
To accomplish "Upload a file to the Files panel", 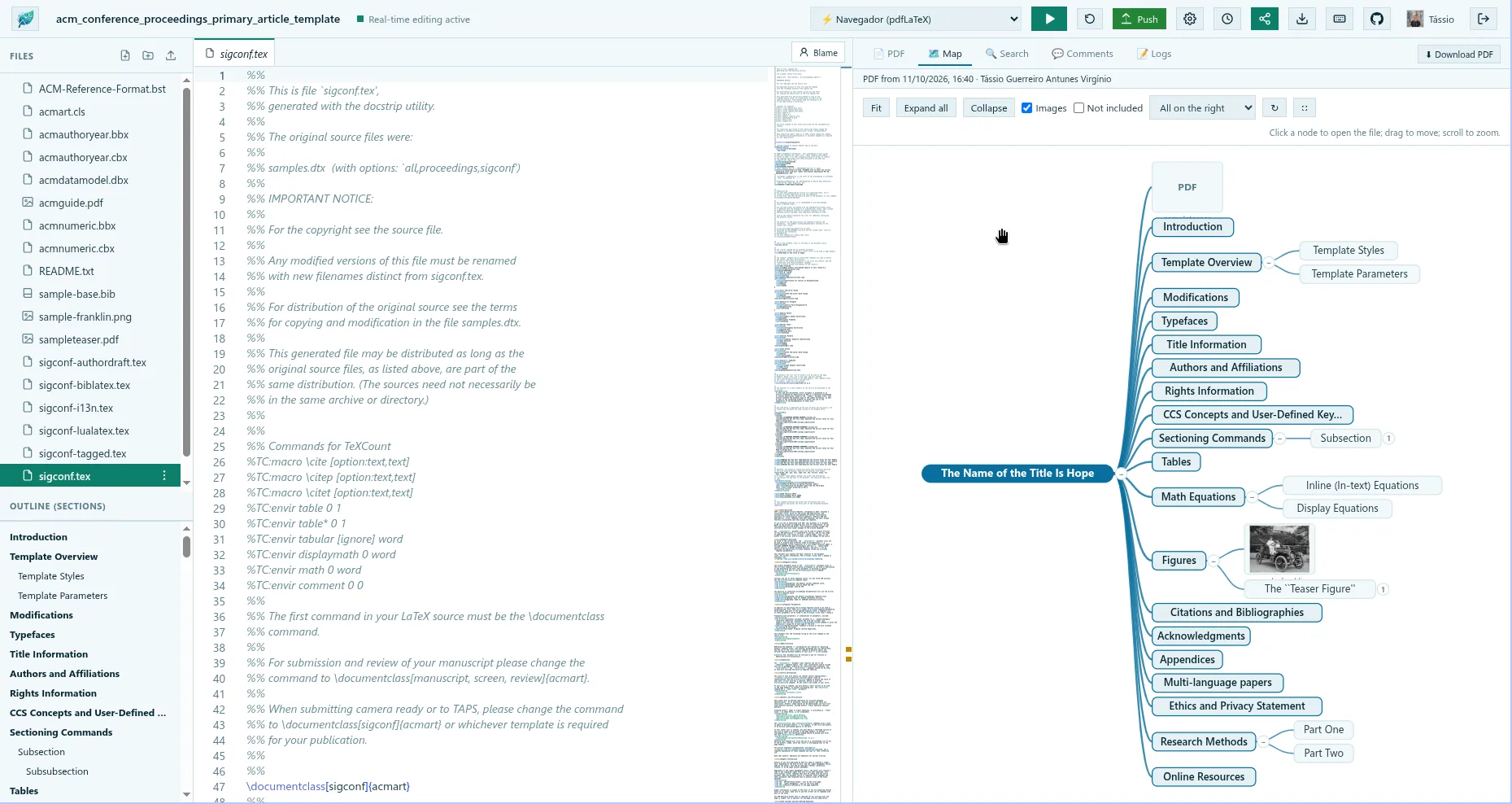I will (x=171, y=55).
